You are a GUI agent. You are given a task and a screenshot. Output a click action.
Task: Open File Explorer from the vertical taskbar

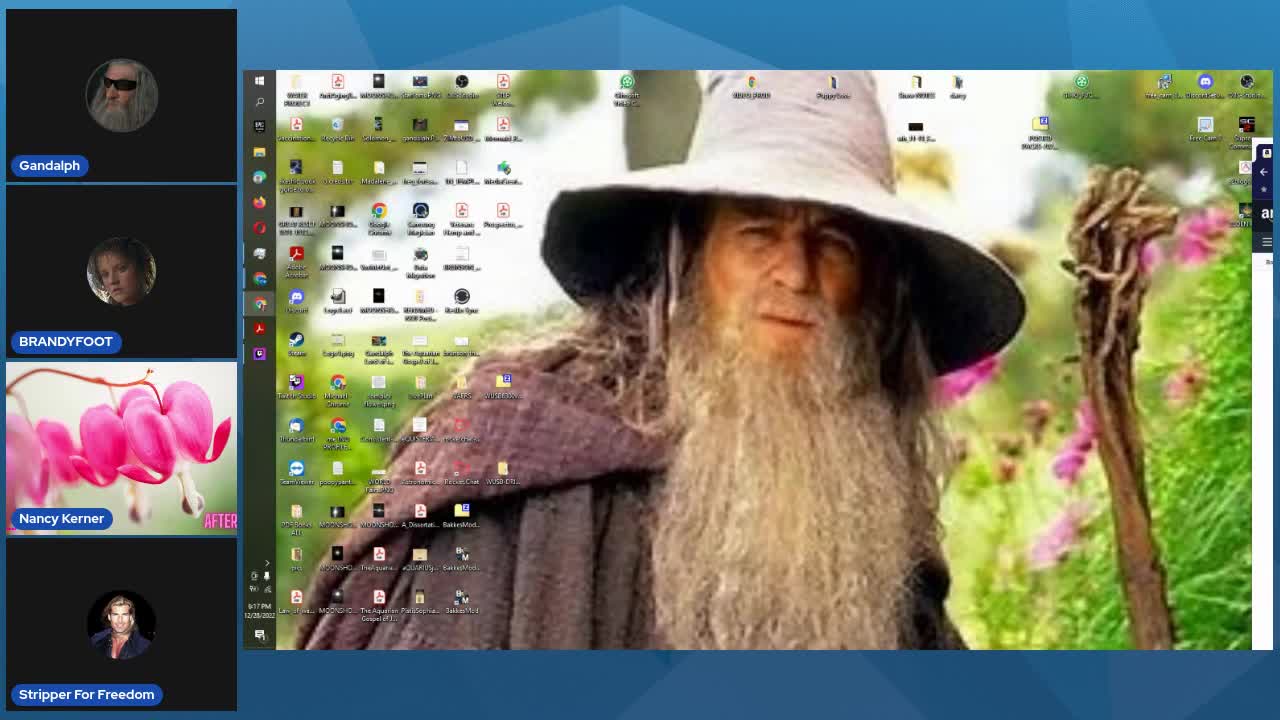click(x=259, y=152)
